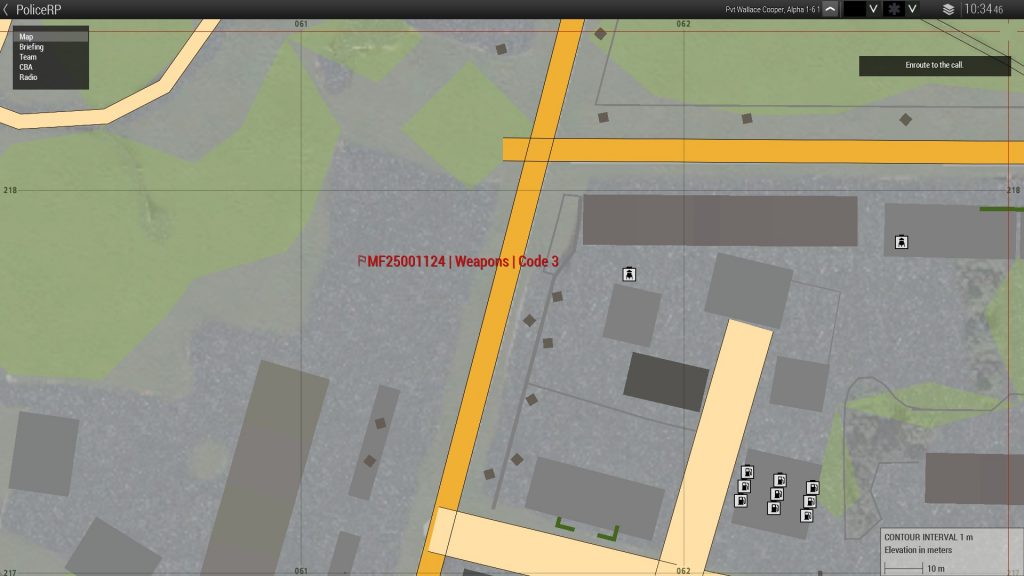Open the first marker color dropdown arrow
The width and height of the screenshot is (1024, 576).
pyautogui.click(x=873, y=9)
